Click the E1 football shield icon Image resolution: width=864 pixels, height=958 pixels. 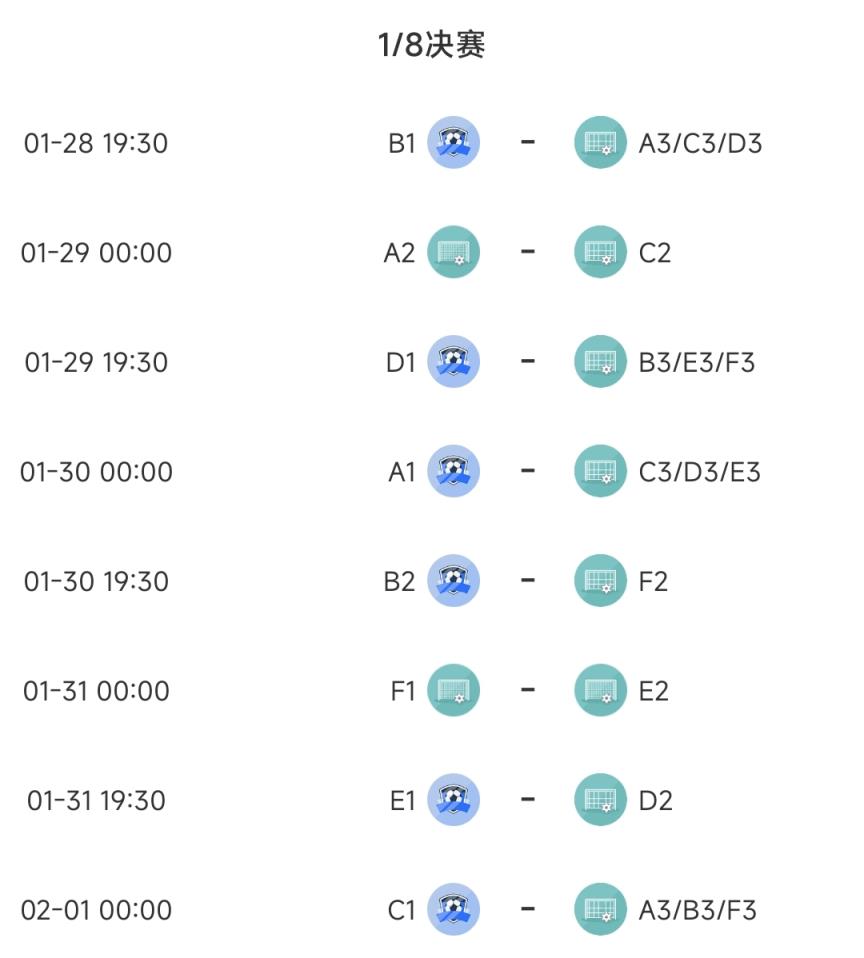tap(453, 800)
